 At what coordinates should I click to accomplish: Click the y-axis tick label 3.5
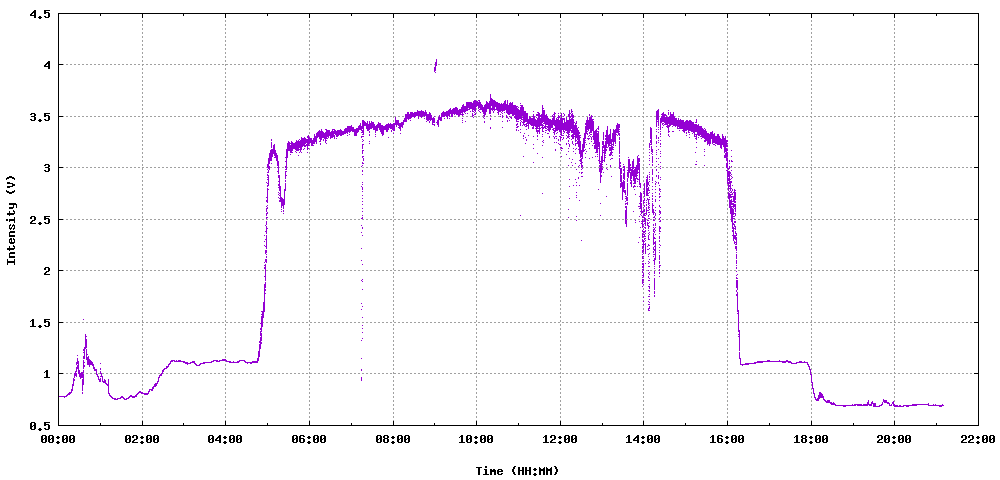[40, 116]
